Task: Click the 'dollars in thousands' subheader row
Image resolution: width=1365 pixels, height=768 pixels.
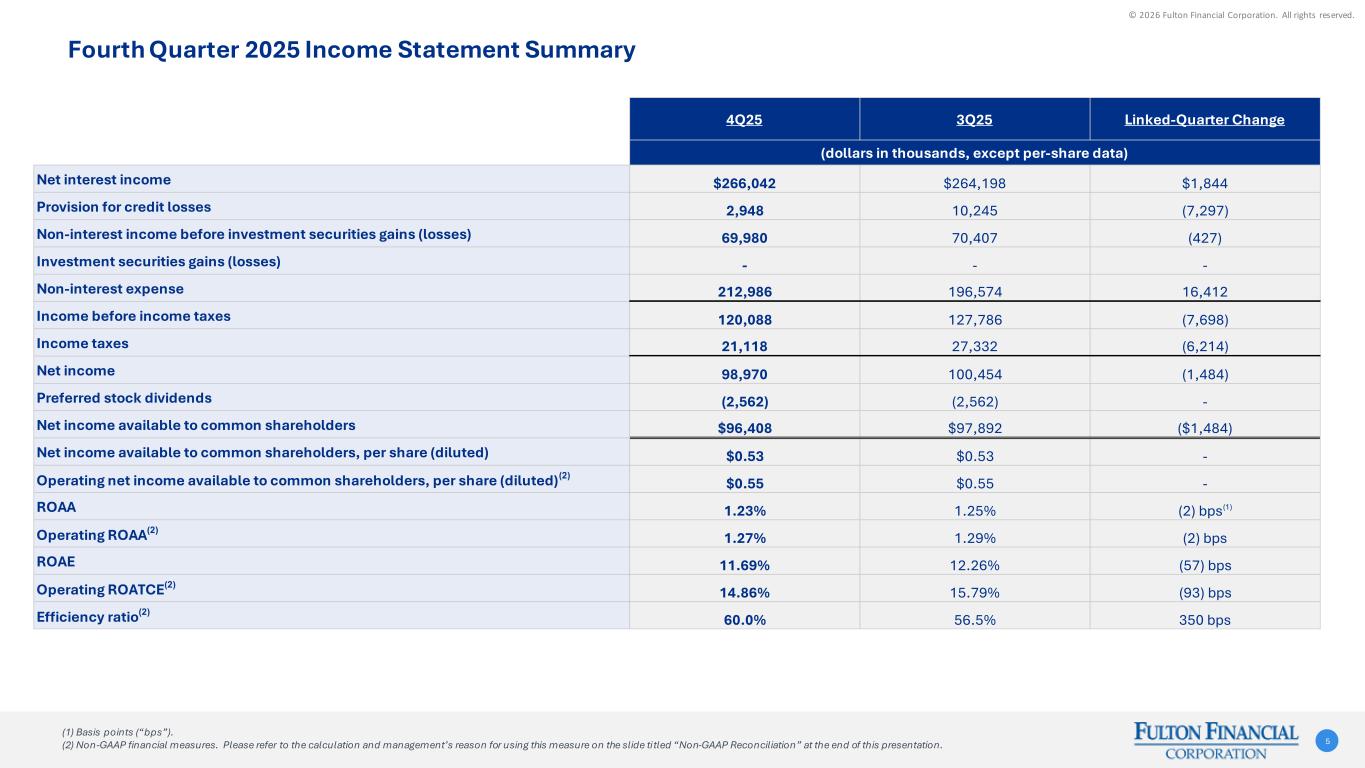Action: tap(974, 153)
